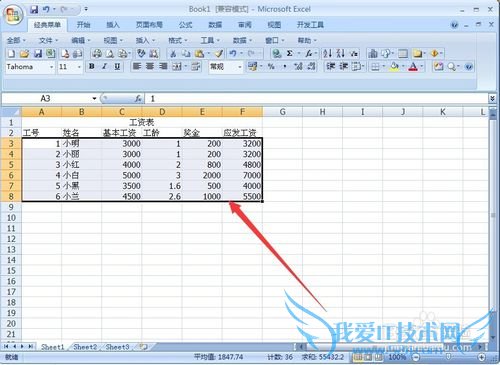Run the spelling check icon
500x365 pixels.
coord(141,53)
